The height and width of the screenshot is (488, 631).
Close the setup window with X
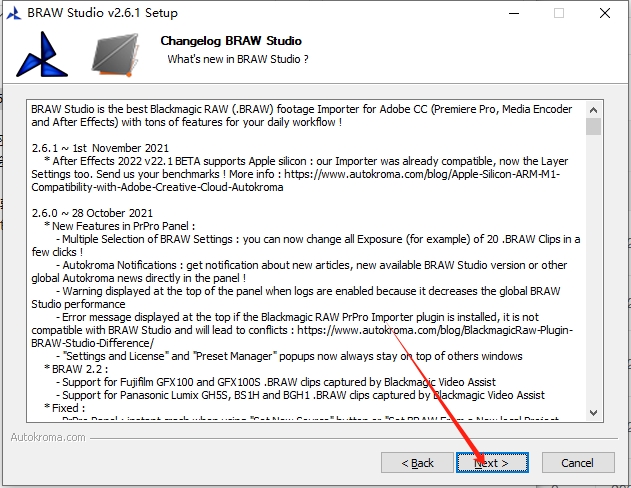604,13
